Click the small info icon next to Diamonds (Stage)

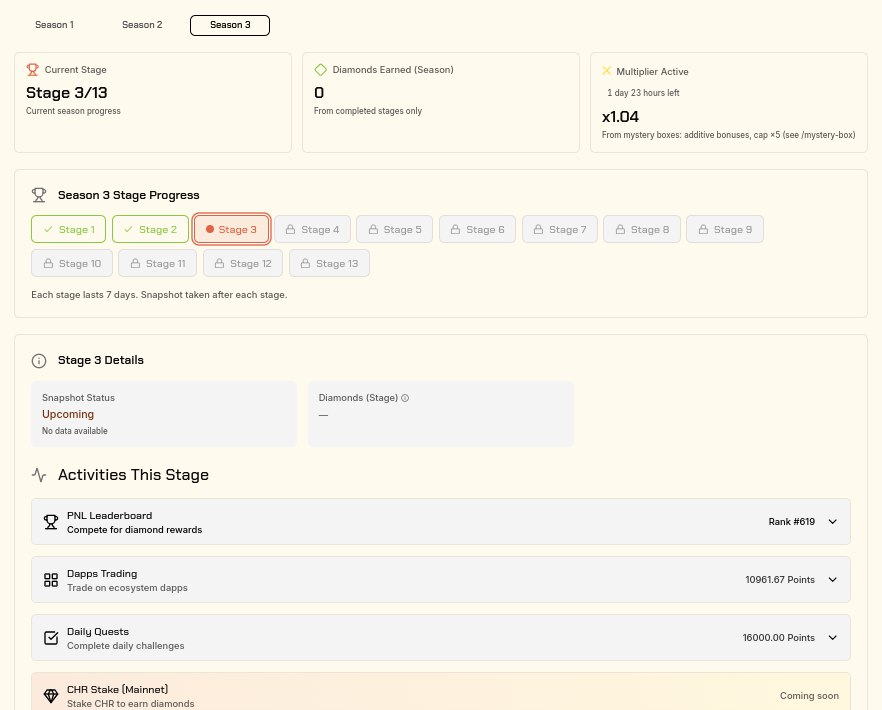pos(405,398)
